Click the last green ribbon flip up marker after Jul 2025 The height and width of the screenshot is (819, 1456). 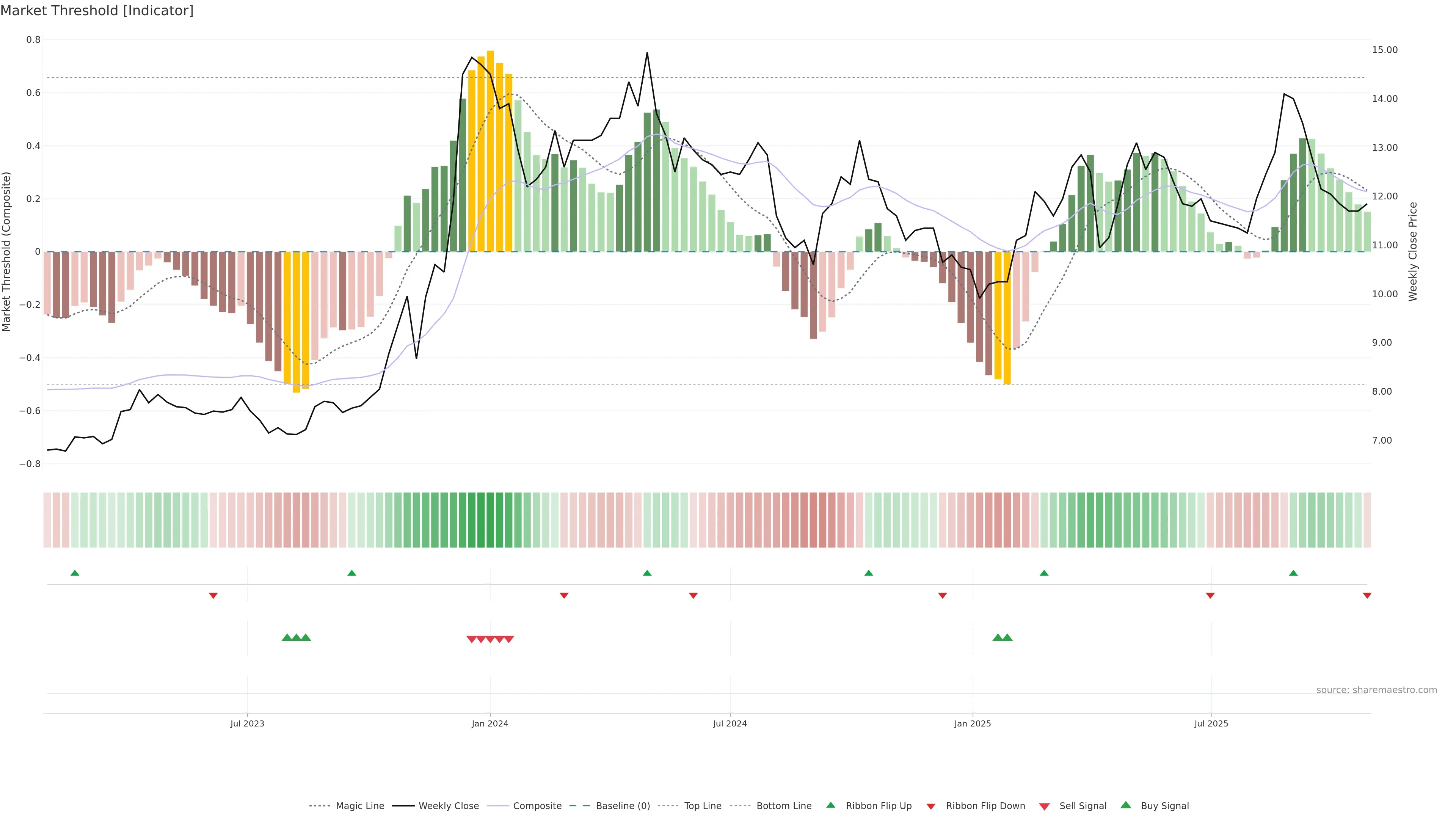1293,573
